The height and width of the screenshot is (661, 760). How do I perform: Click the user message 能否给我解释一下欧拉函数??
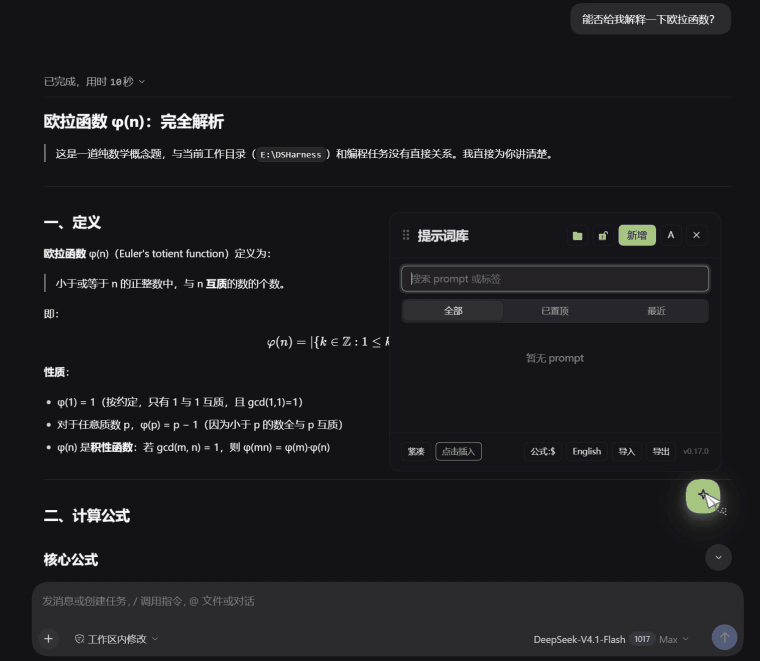(650, 19)
